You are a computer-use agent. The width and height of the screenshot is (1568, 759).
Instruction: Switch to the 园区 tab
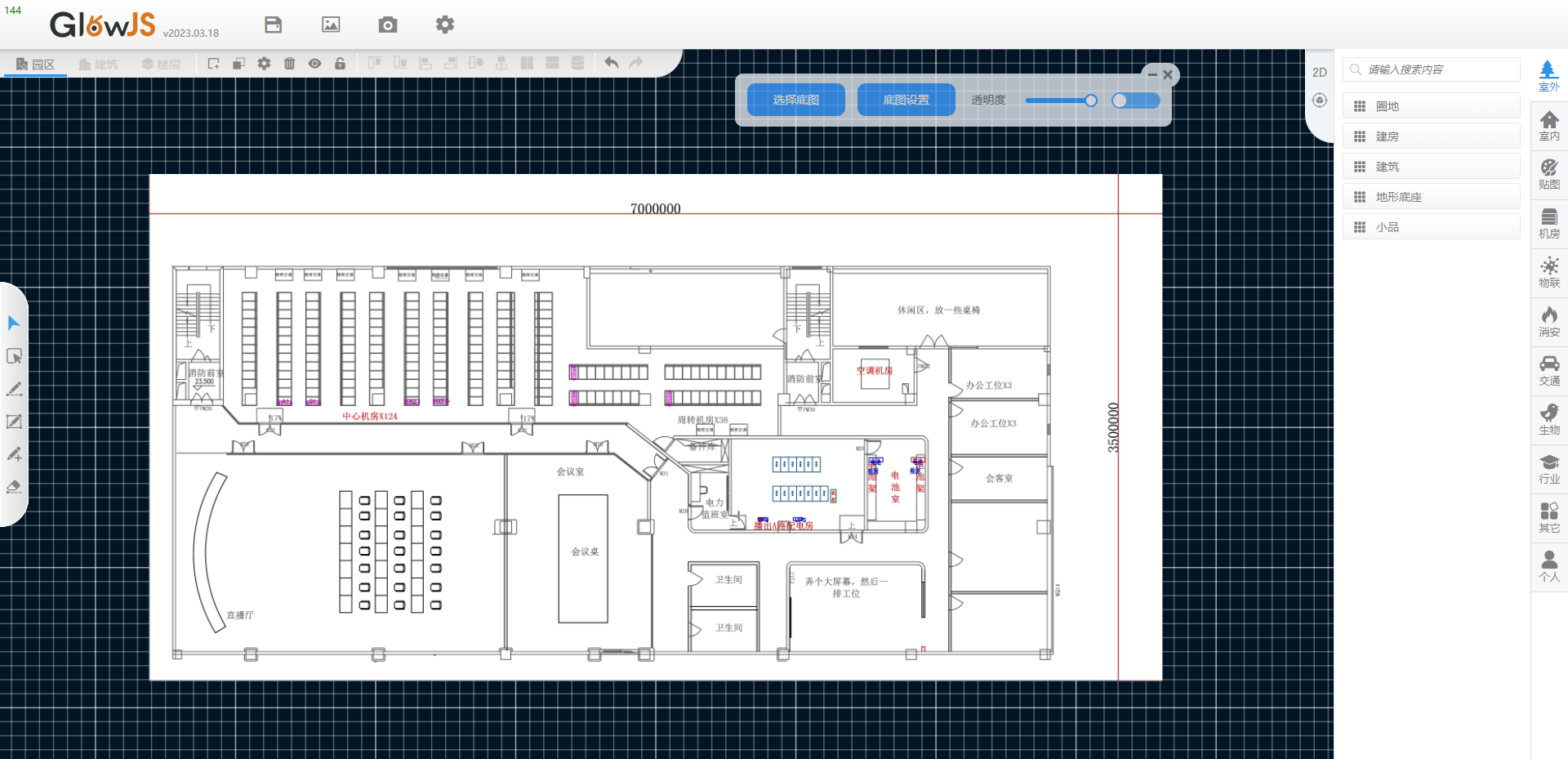tap(36, 64)
